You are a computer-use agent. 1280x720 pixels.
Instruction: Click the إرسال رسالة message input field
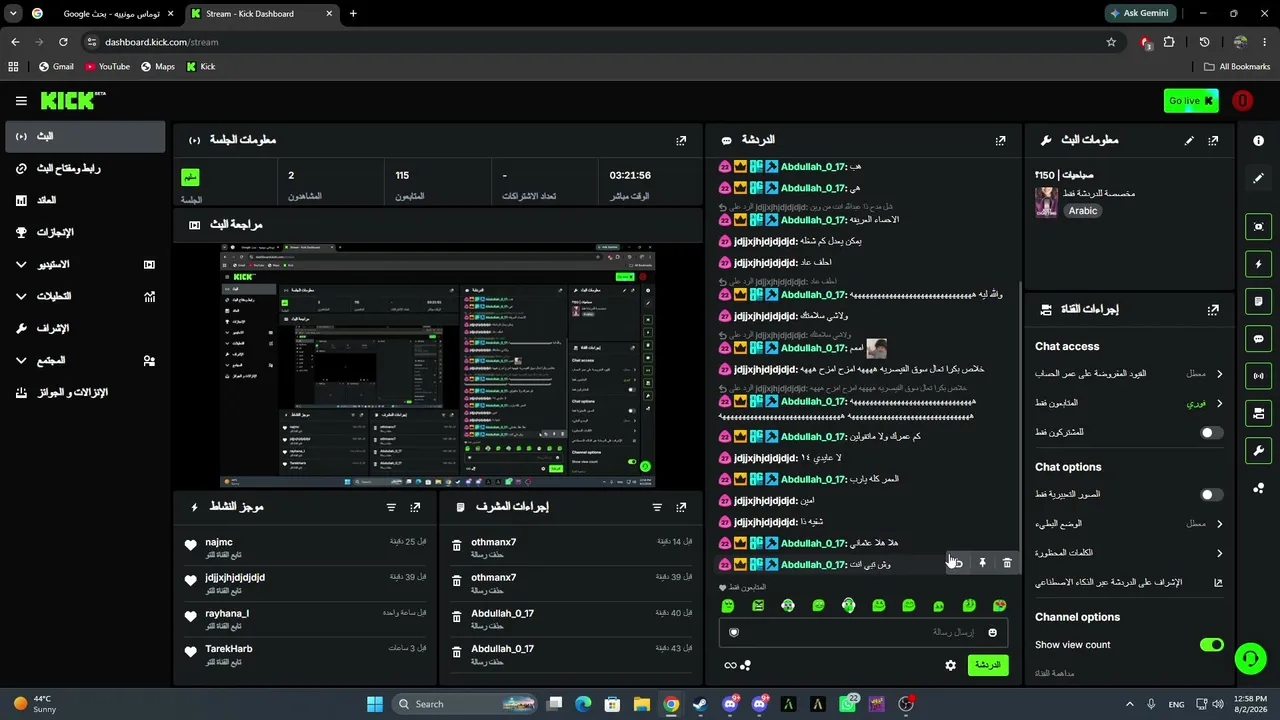click(863, 632)
